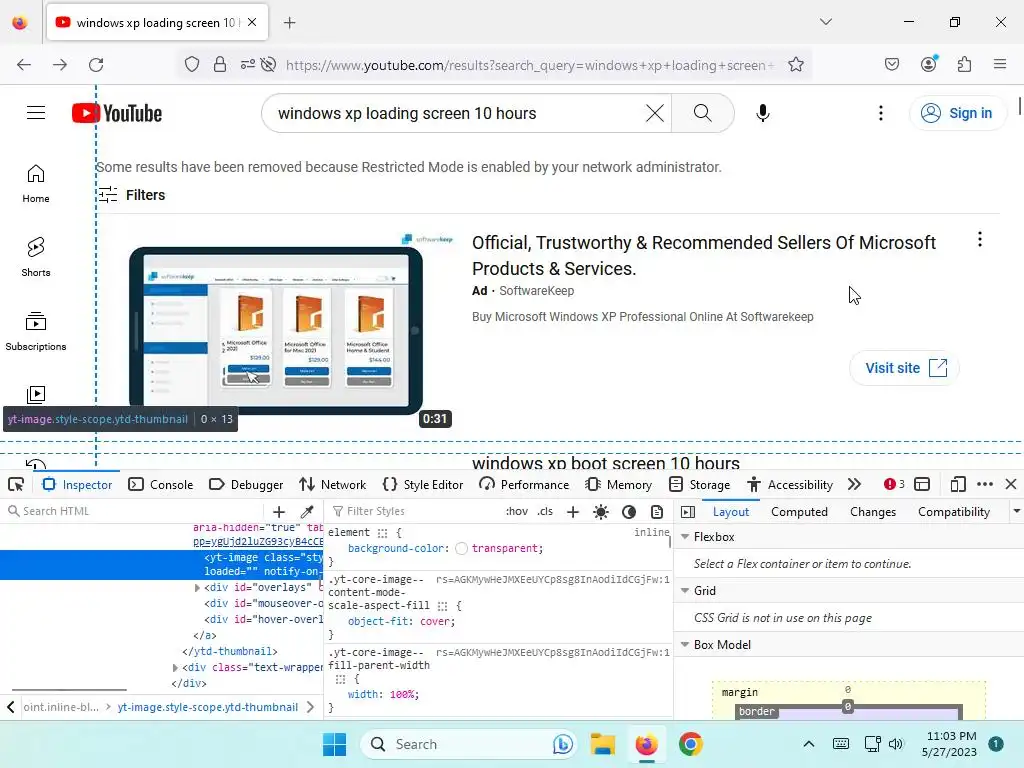1024x768 pixels.
Task: Switch to the Debugger tab
Action: pyautogui.click(x=246, y=485)
